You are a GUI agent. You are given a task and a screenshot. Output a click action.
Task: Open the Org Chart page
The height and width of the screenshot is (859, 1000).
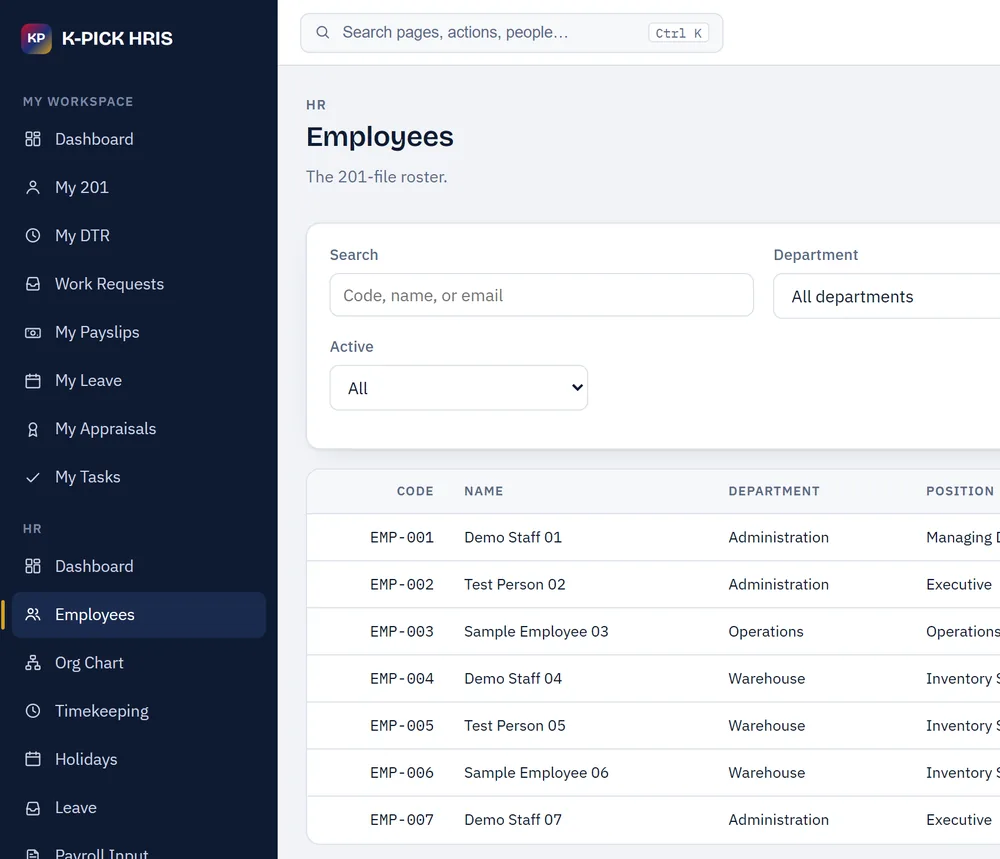(139, 663)
